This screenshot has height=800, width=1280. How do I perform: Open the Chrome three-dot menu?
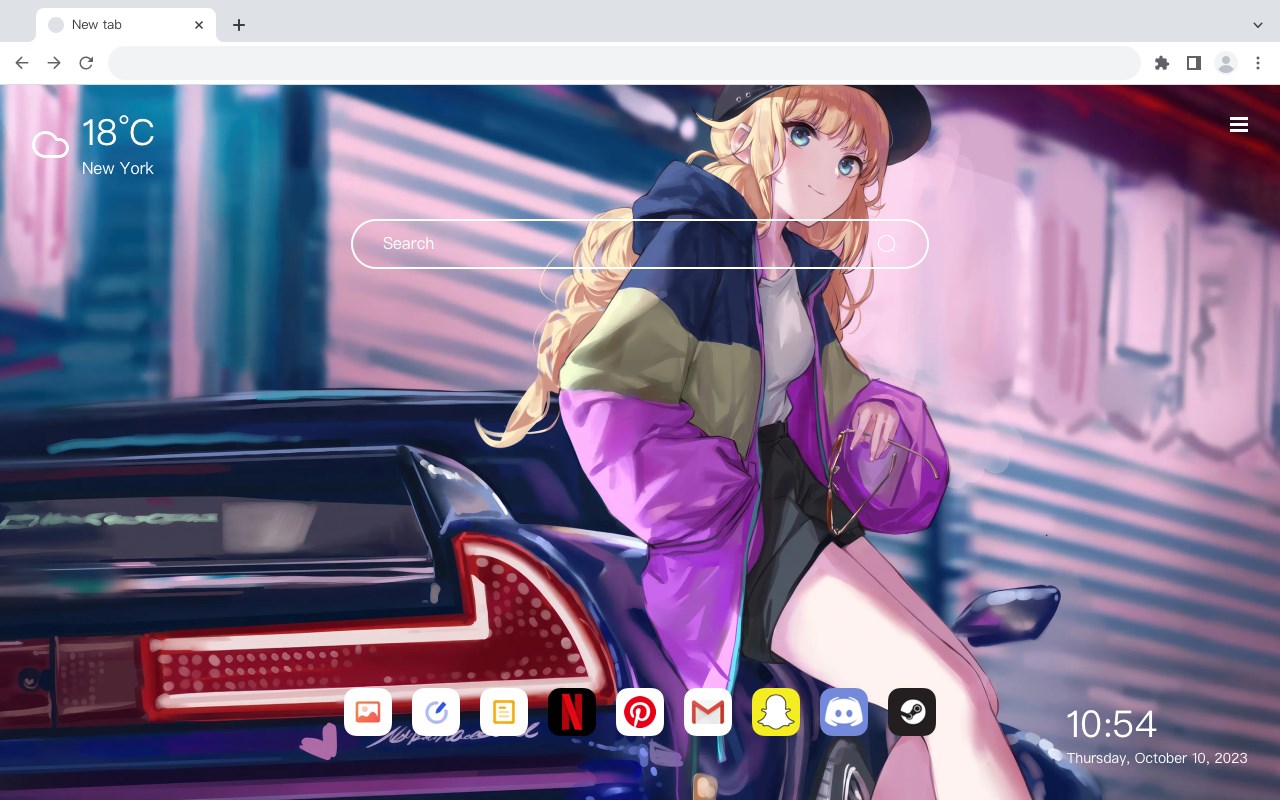(1258, 63)
